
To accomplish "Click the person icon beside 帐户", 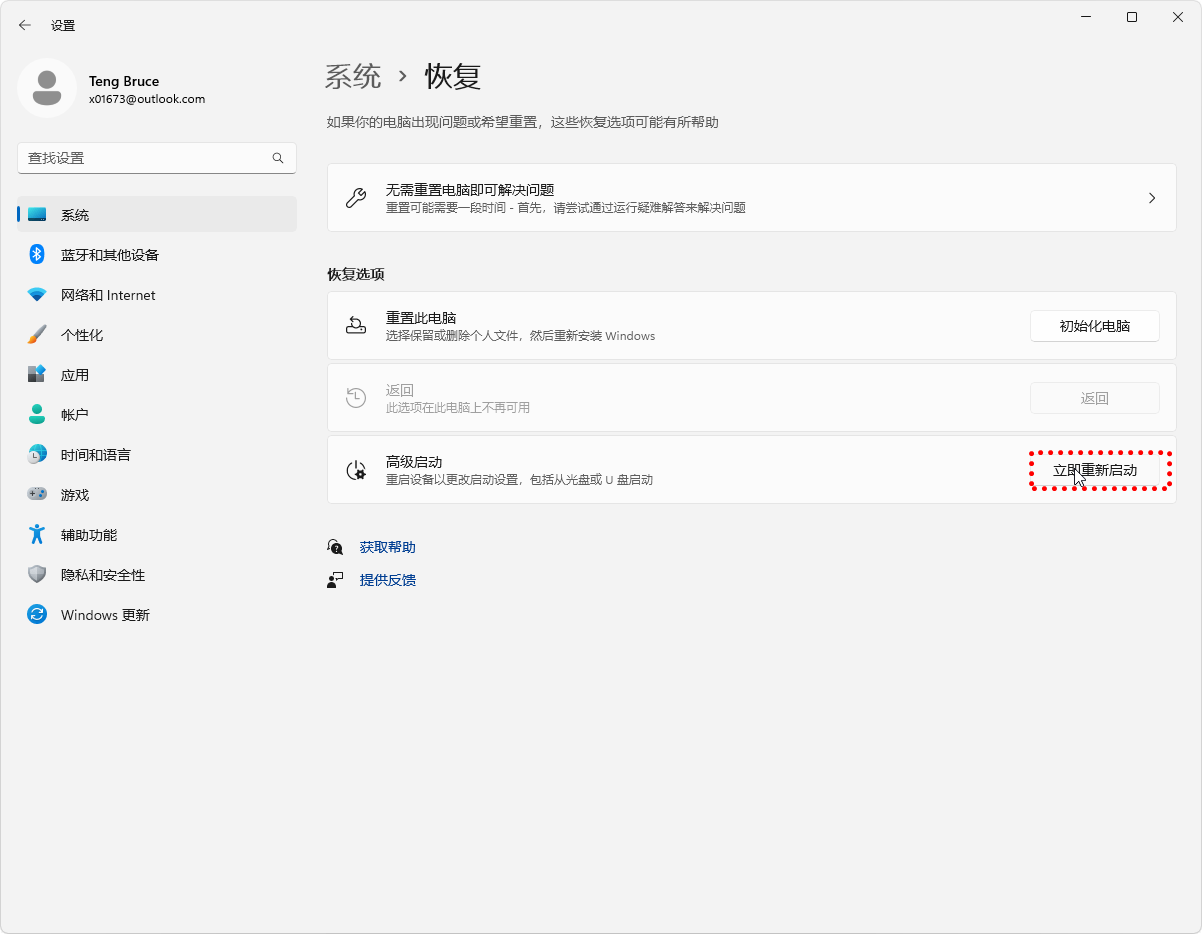I will tap(37, 415).
